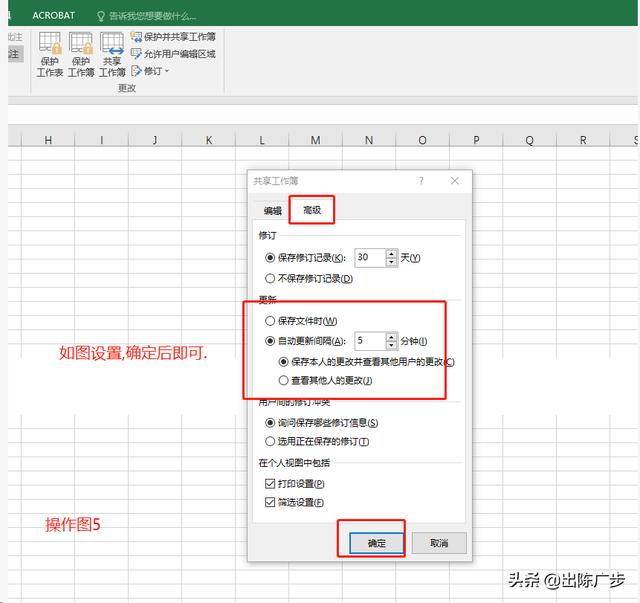This screenshot has width=640, height=603.
Task: Click the 确定 button
Action: click(376, 543)
